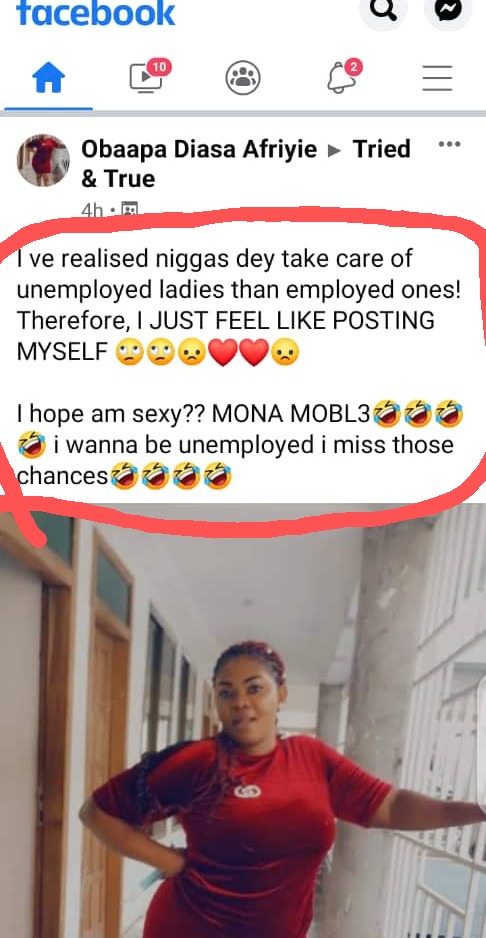
Task: Open post options three-dots menu
Action: tap(449, 144)
